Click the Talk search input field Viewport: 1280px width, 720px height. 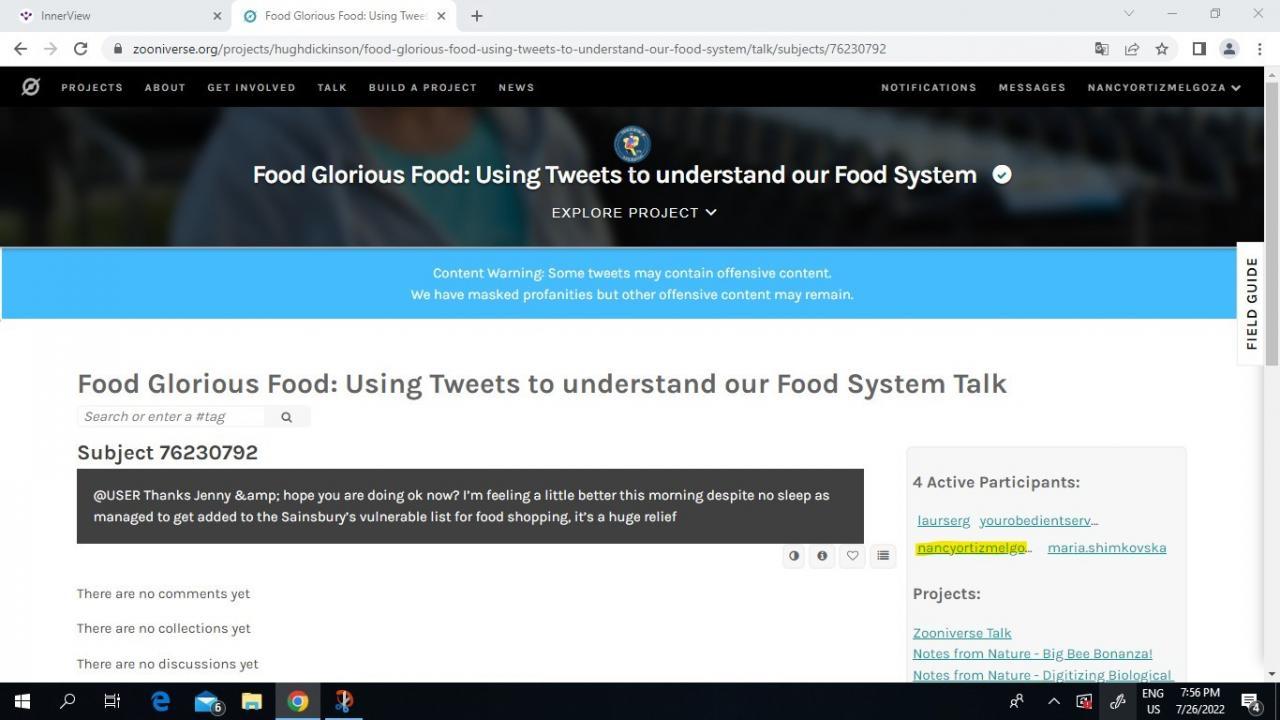(171, 417)
